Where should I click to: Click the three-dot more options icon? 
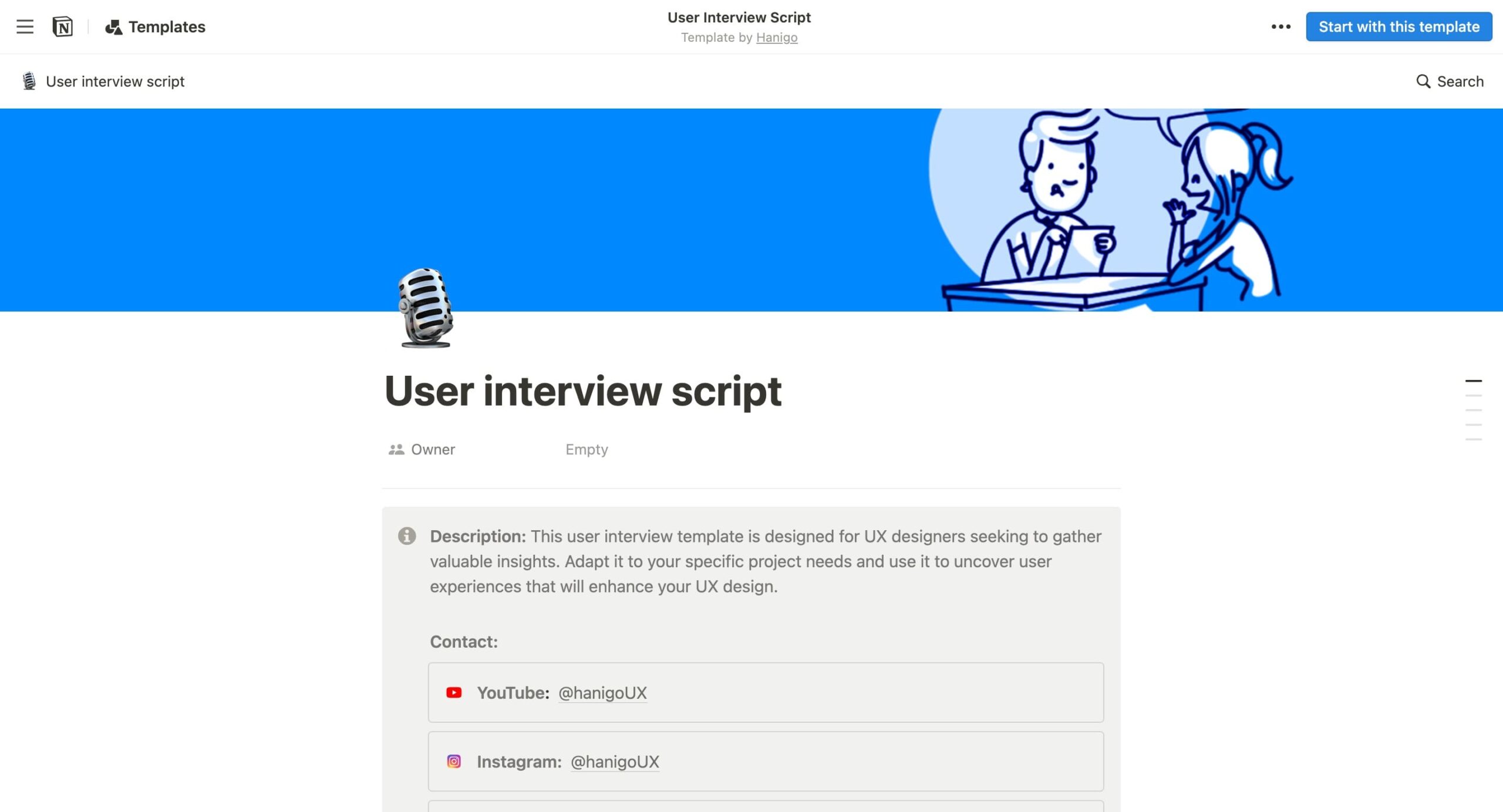tap(1281, 26)
